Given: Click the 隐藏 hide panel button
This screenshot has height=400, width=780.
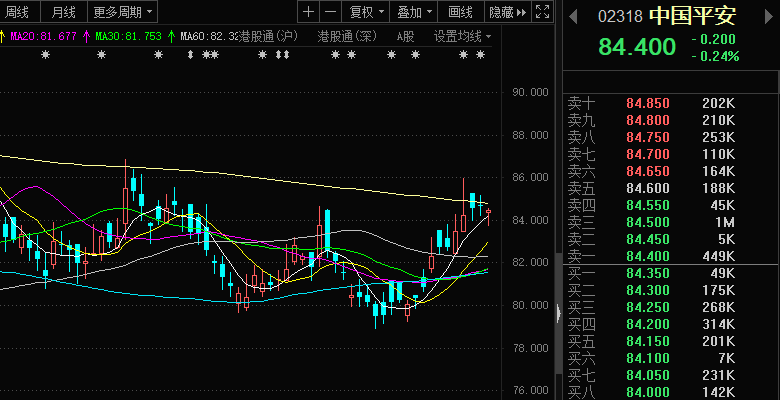Looking at the screenshot, I should click(508, 12).
